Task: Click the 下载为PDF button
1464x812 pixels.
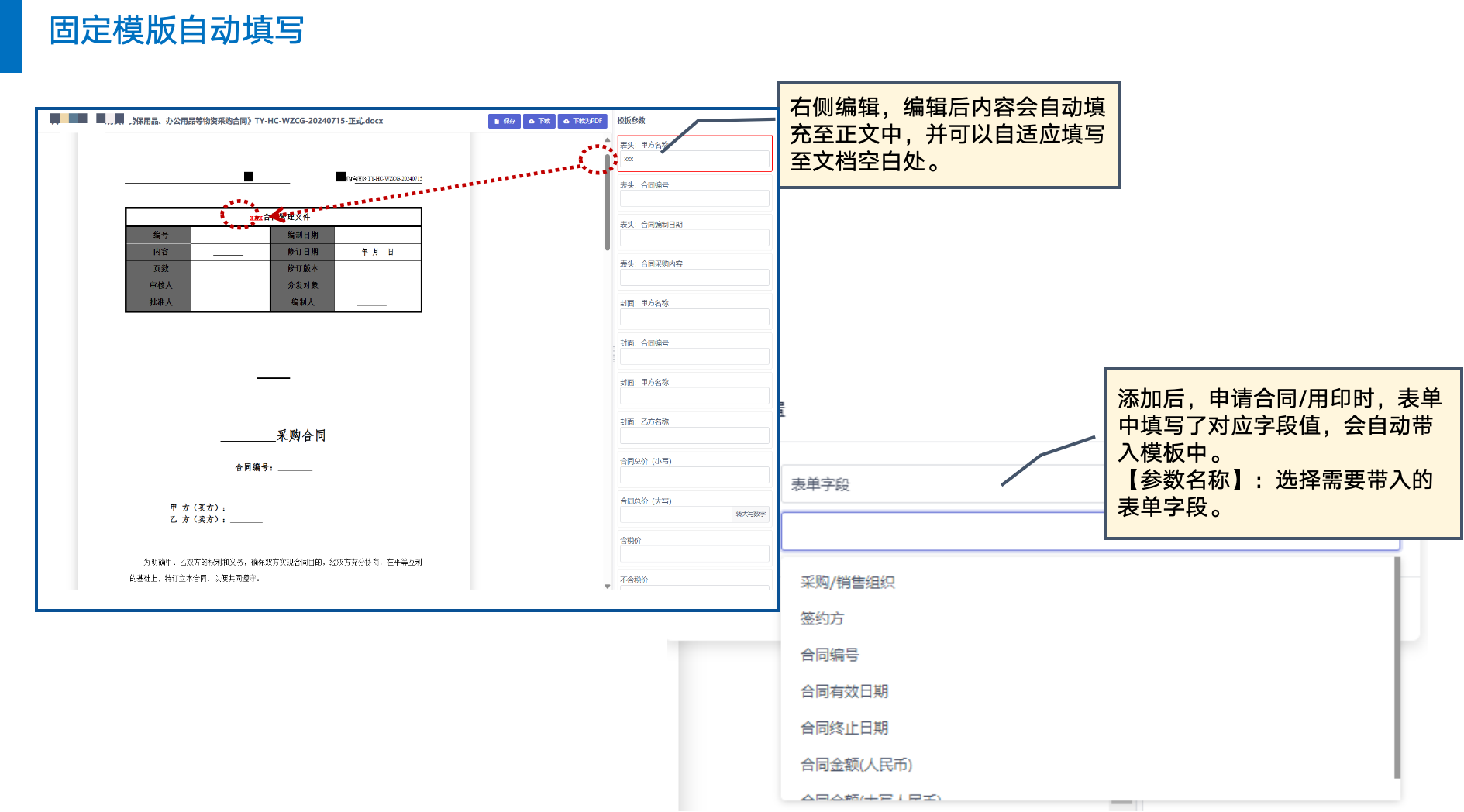Action: (x=583, y=121)
